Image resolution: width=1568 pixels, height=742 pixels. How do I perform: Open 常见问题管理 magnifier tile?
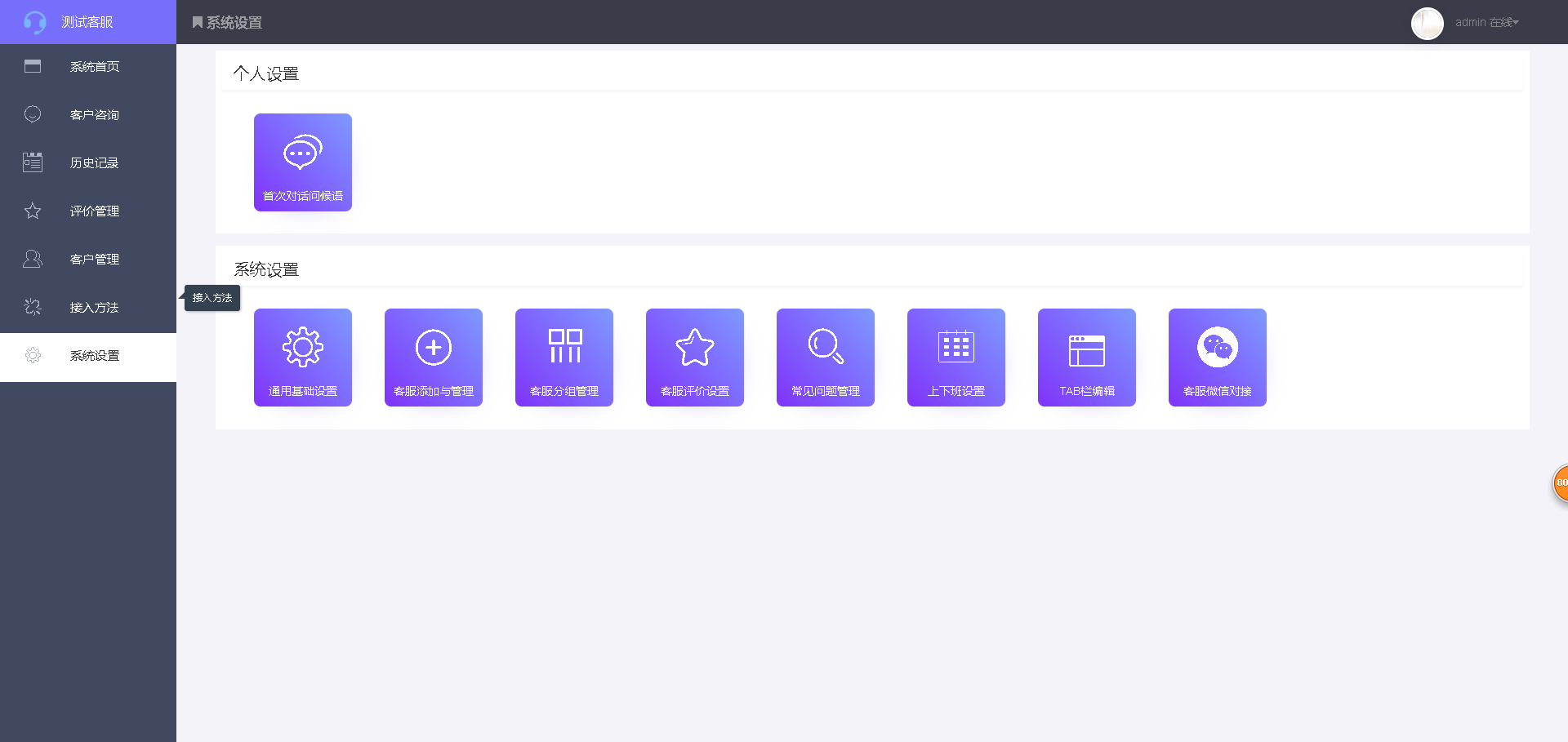tap(826, 358)
